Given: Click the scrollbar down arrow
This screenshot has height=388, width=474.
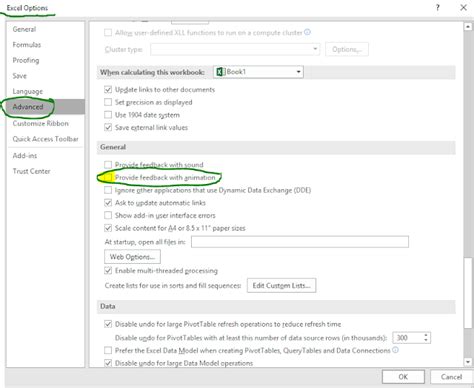Looking at the screenshot, I should point(468,362).
